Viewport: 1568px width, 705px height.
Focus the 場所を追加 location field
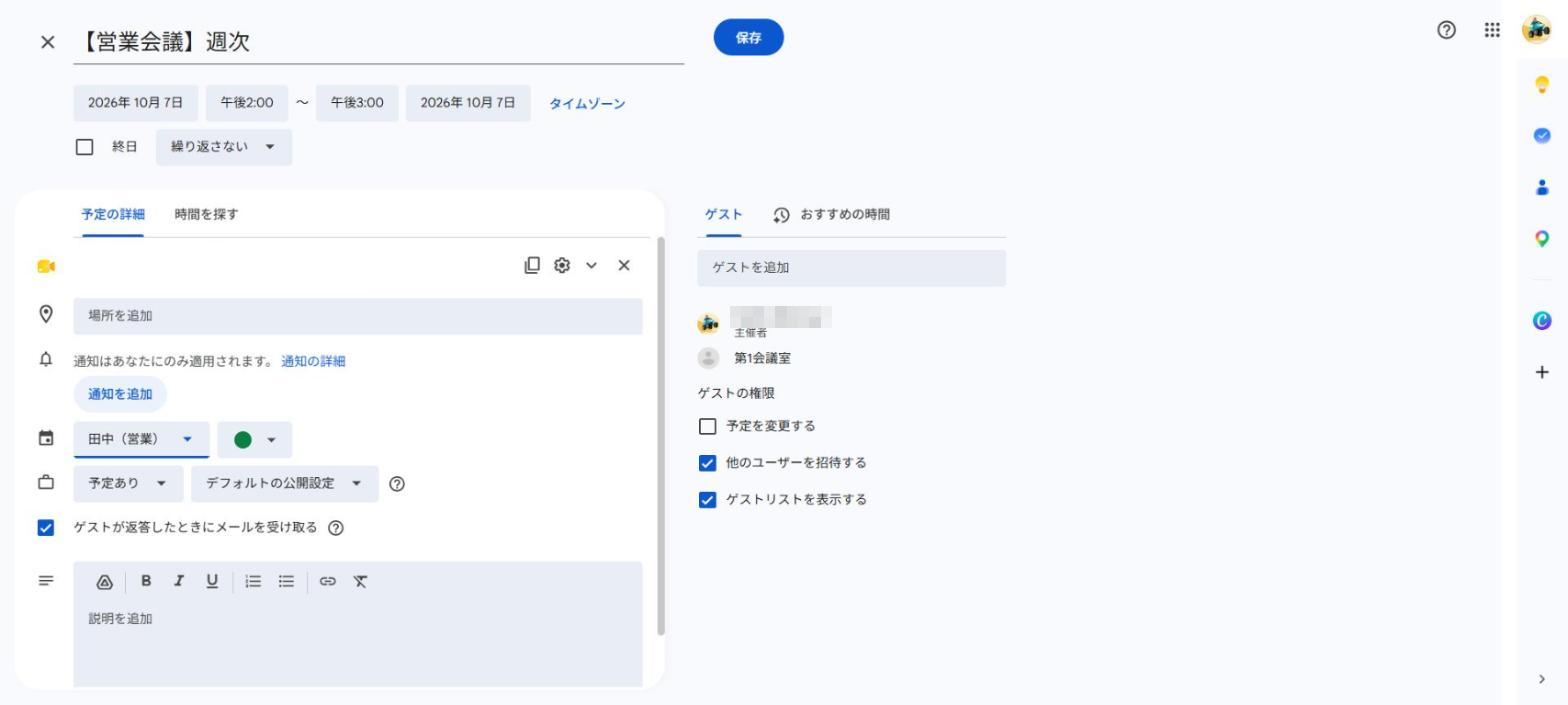click(358, 316)
